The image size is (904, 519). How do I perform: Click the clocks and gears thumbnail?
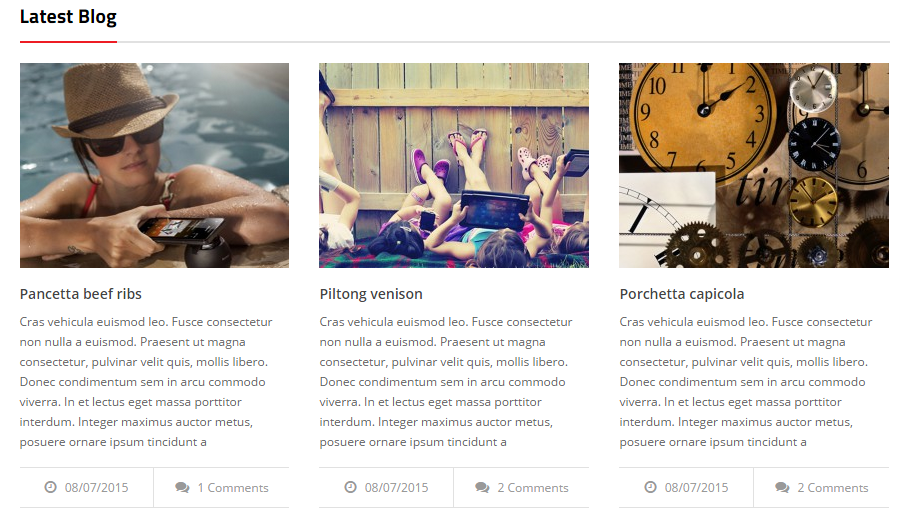(x=754, y=166)
